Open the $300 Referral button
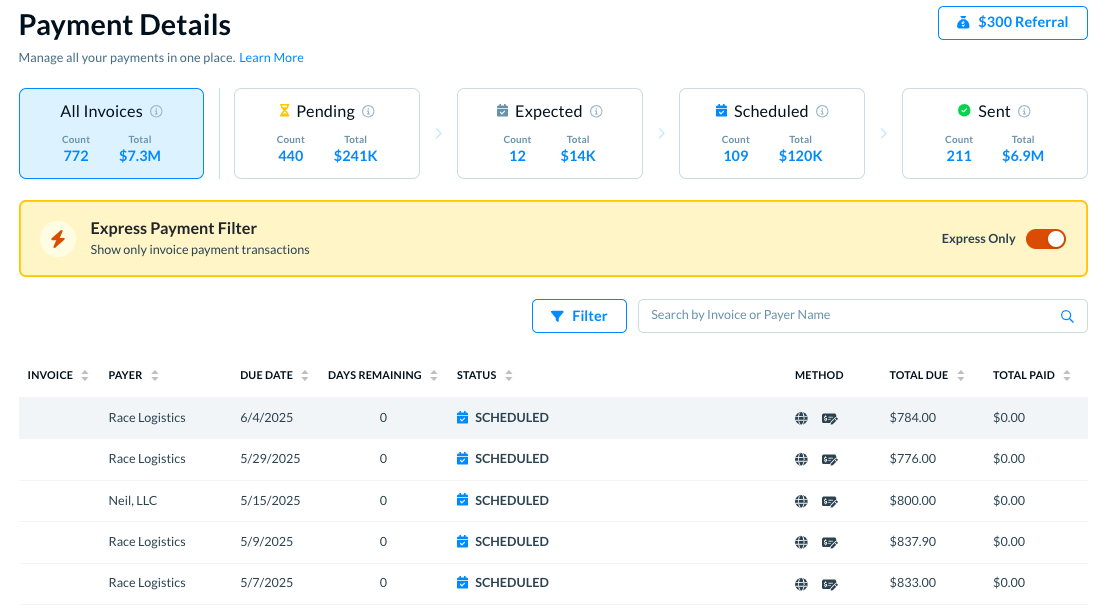 [x=1012, y=23]
